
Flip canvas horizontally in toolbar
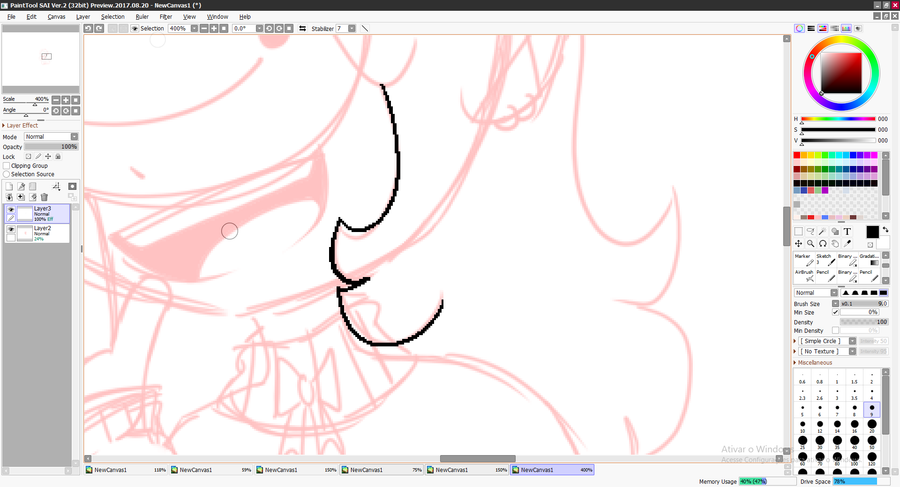302,28
